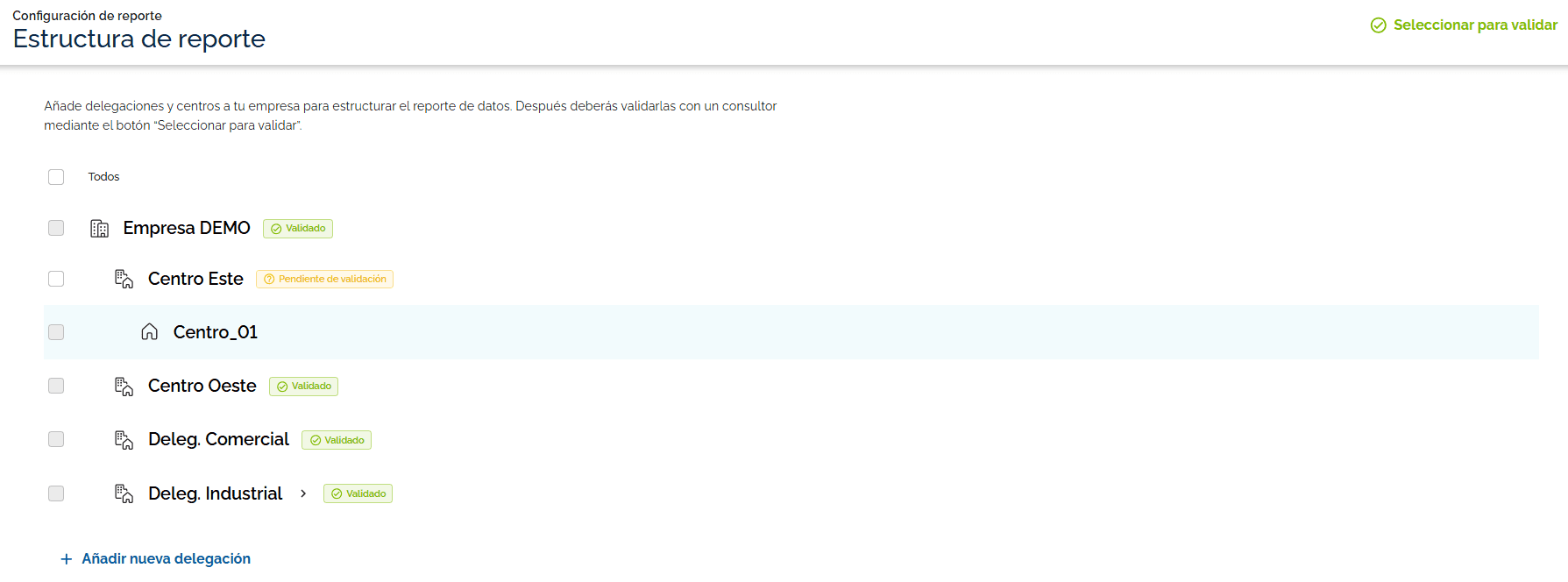
Task: Select the Deleg. Industrial name
Action: click(x=216, y=493)
